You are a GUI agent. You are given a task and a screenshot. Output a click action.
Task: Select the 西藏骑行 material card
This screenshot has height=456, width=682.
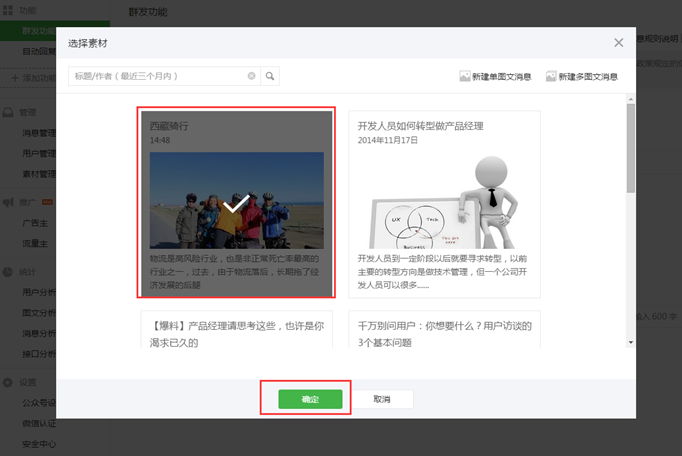236,204
